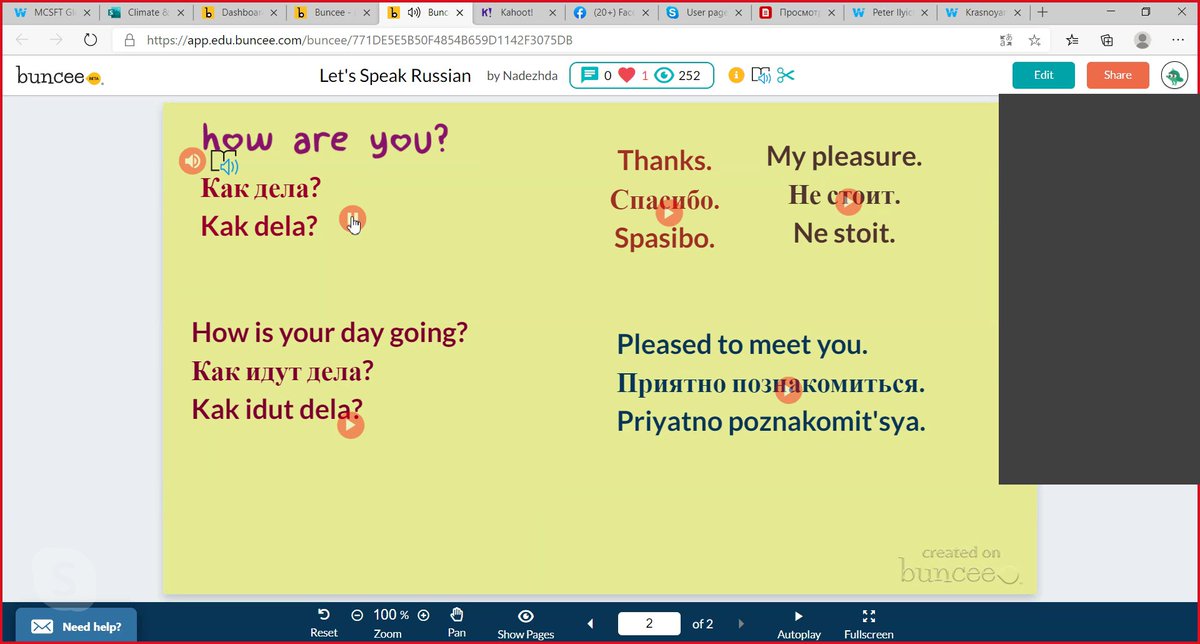Click the scissors clip icon
The image size is (1200, 644).
point(785,75)
